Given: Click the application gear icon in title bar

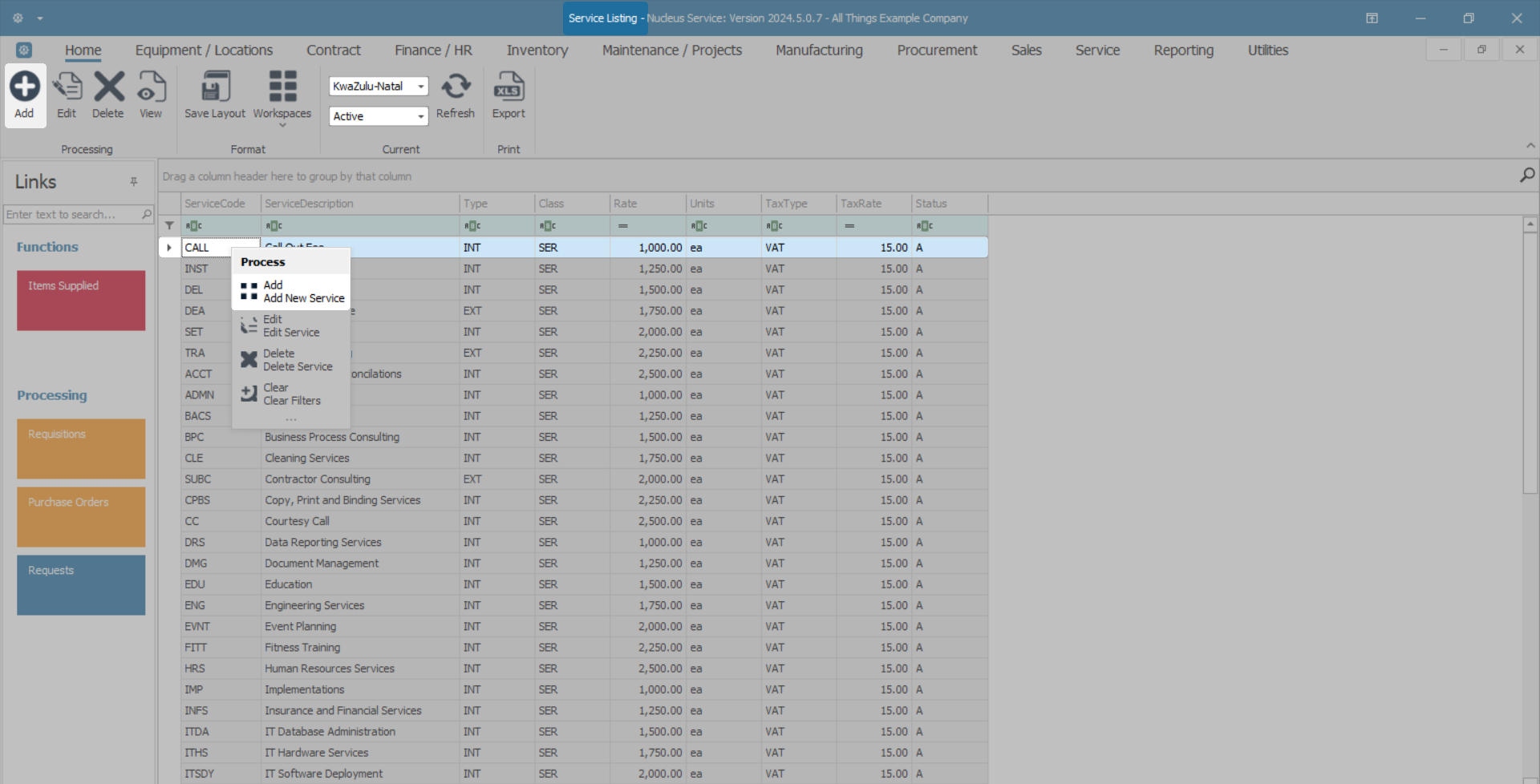Looking at the screenshot, I should tap(18, 18).
